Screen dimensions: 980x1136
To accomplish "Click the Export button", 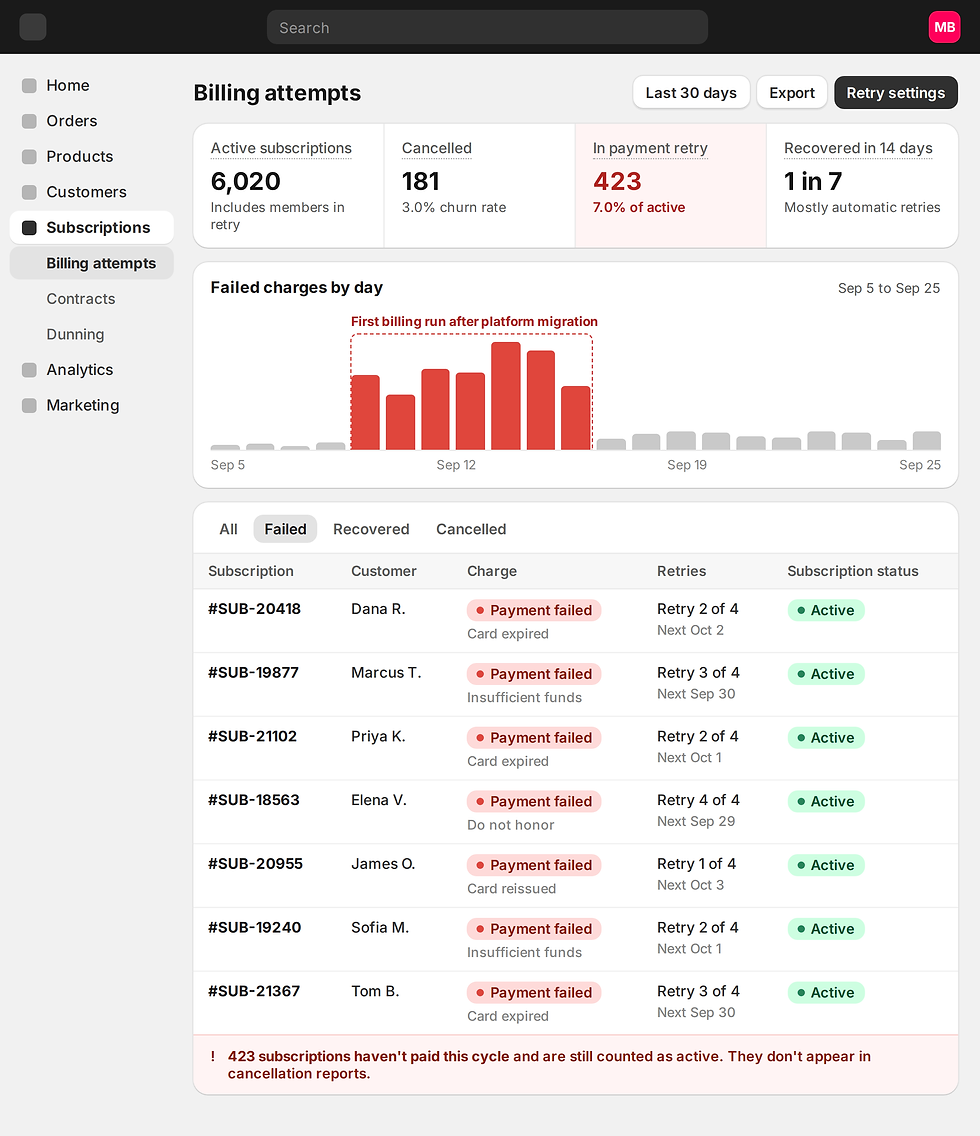I will [792, 93].
